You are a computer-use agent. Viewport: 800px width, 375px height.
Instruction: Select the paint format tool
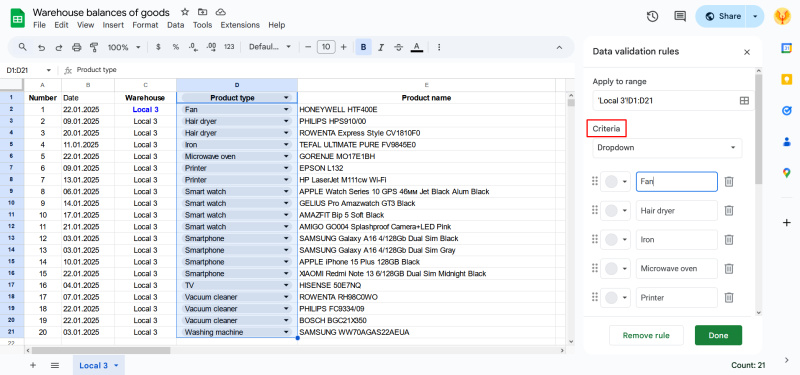click(x=94, y=47)
